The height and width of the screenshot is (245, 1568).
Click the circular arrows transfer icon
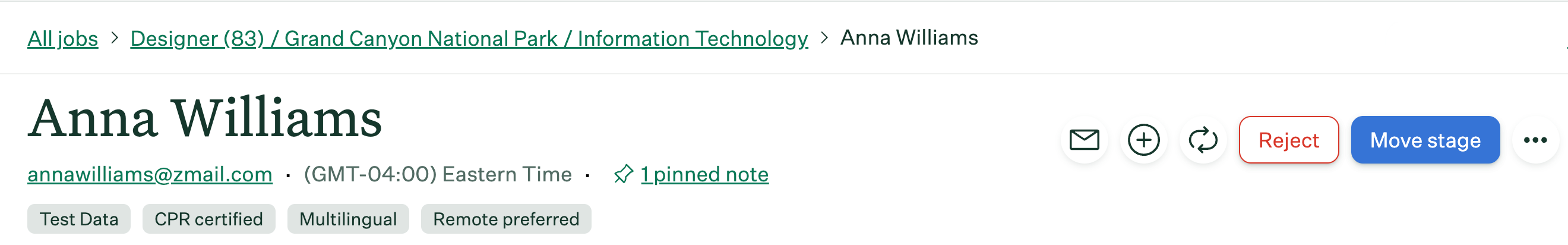click(1203, 140)
